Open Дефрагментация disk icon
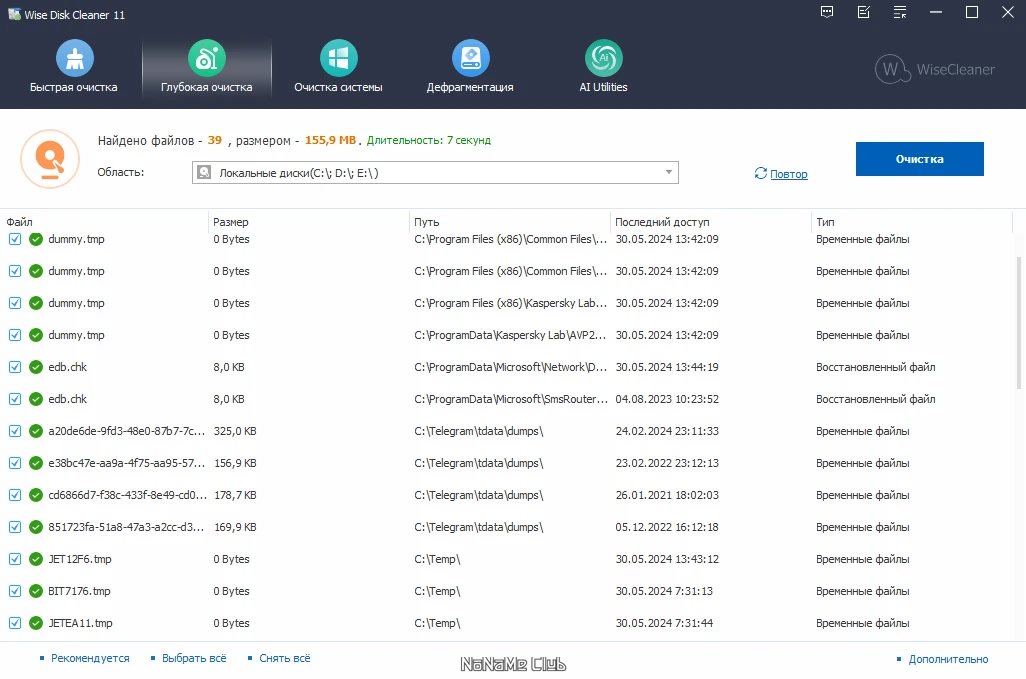Screen dimensions: 1026x679 [x=470, y=58]
